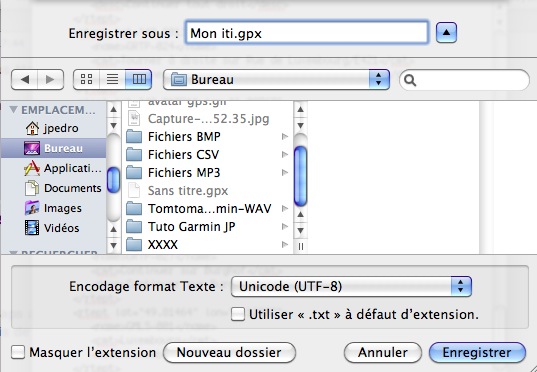Screen dimensions: 537x372
Task: Select Bureau in the sidebar
Action: [x=53, y=148]
